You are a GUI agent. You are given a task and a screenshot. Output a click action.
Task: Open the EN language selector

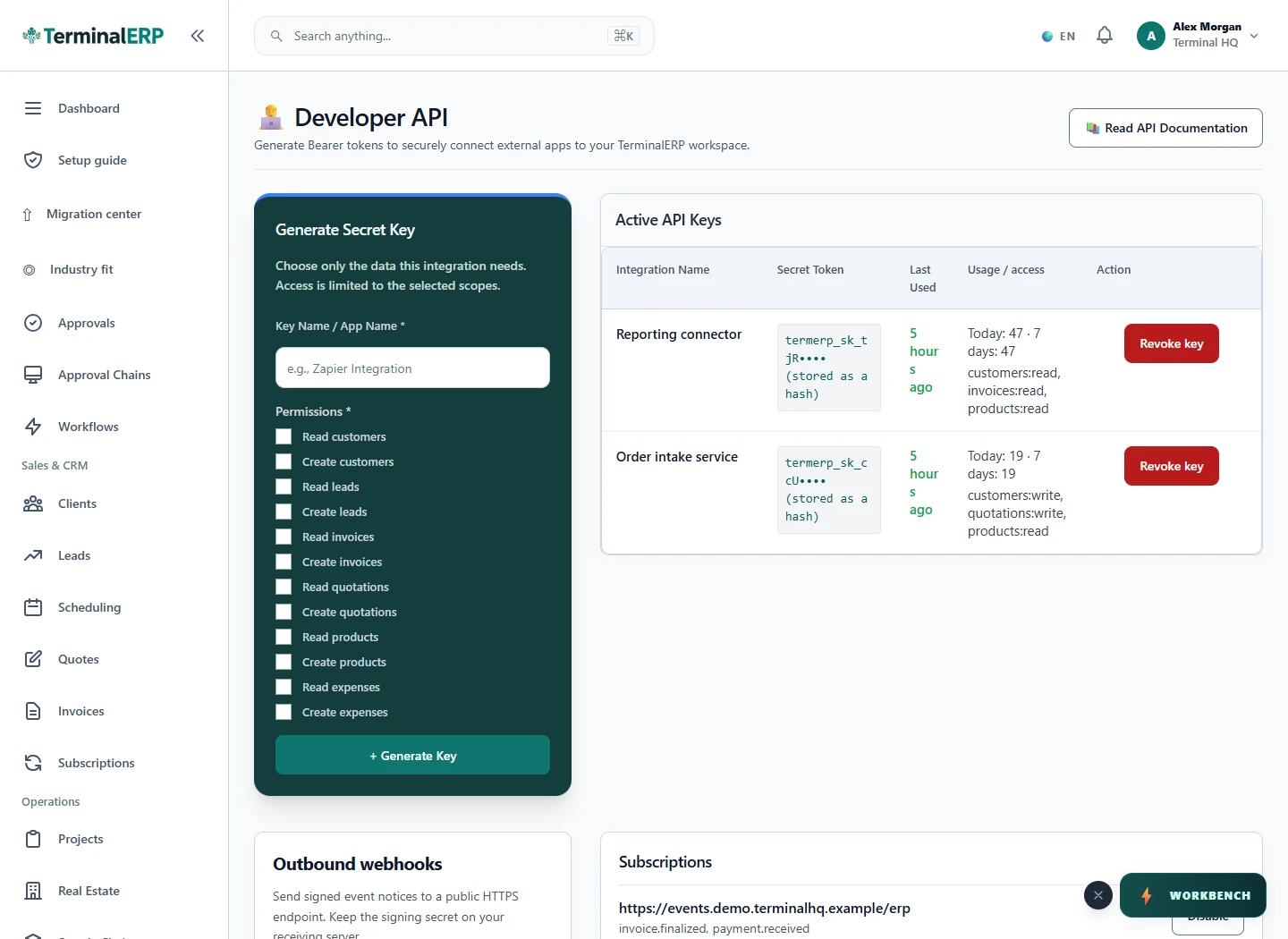pyautogui.click(x=1059, y=37)
